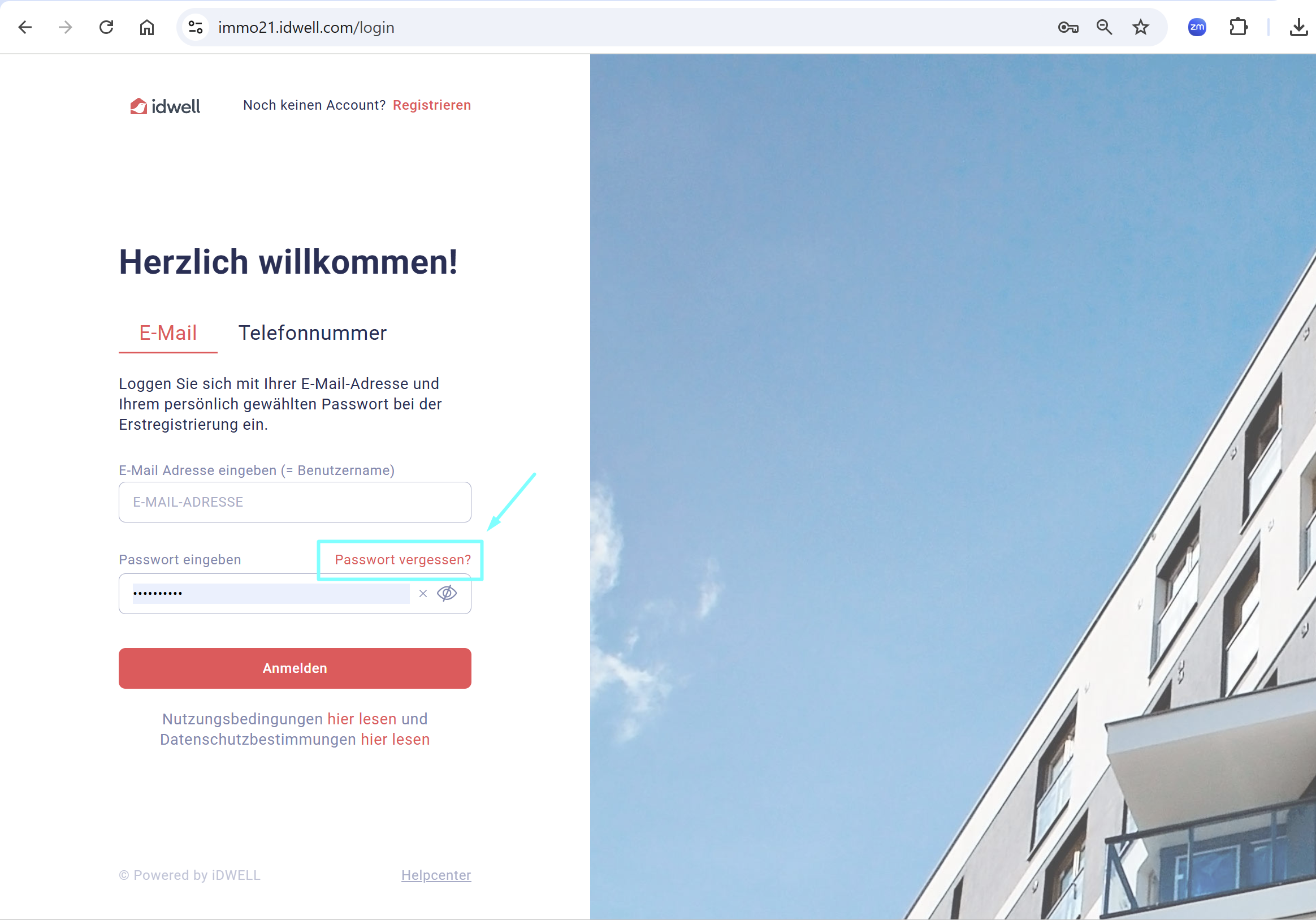Viewport: 1316px width, 920px height.
Task: Click Passwort vergessen? link
Action: (402, 560)
